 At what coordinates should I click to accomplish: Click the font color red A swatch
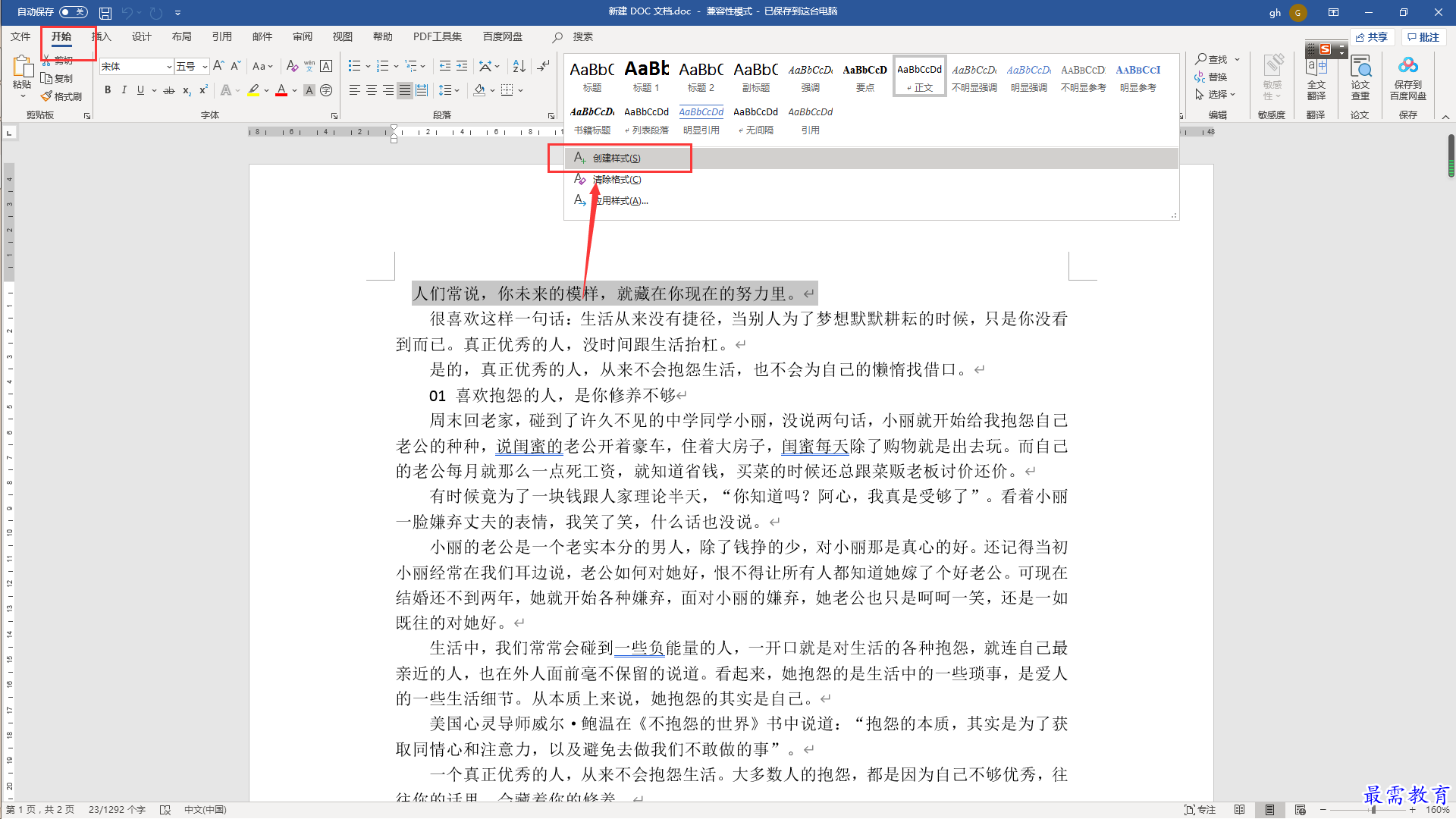point(281,90)
